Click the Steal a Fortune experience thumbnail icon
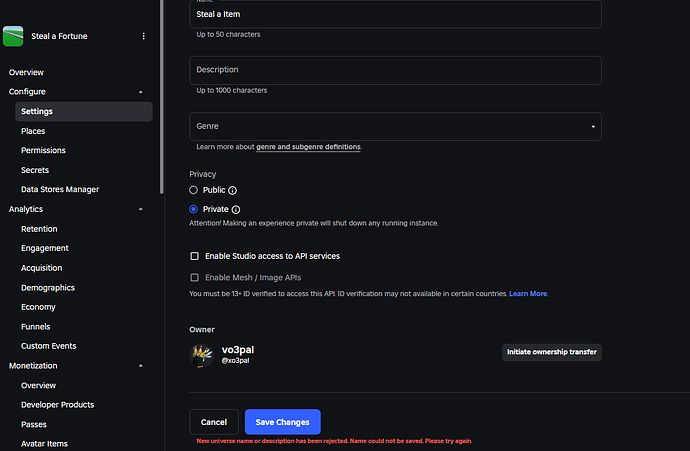 pos(13,36)
